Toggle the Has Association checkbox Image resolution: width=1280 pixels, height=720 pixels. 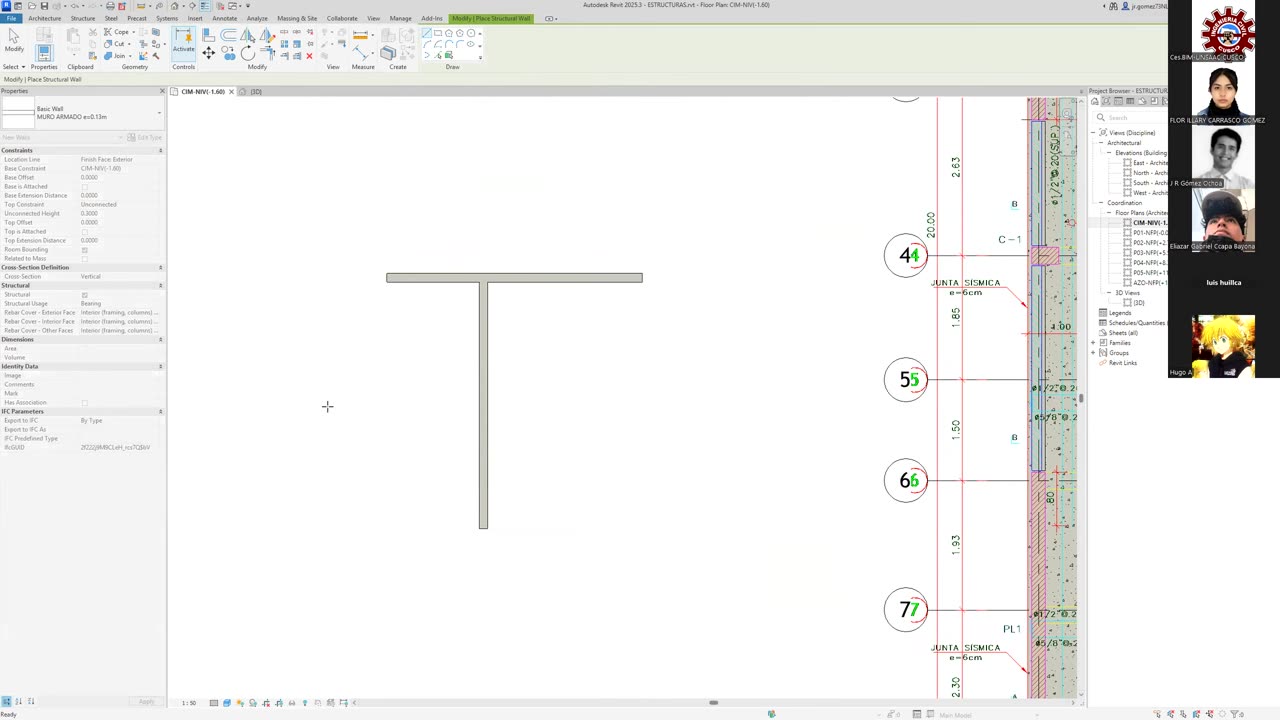[x=84, y=403]
